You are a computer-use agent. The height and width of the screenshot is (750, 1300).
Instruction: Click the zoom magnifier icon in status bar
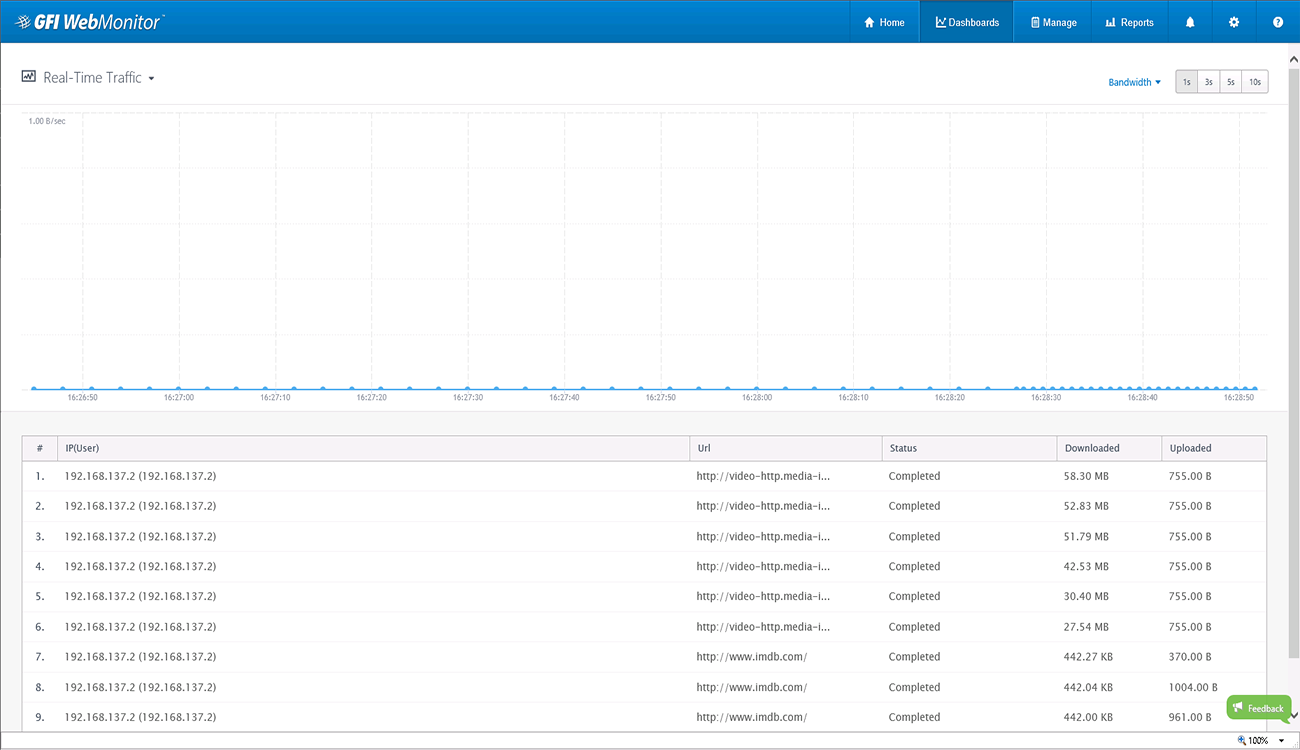(x=1242, y=741)
